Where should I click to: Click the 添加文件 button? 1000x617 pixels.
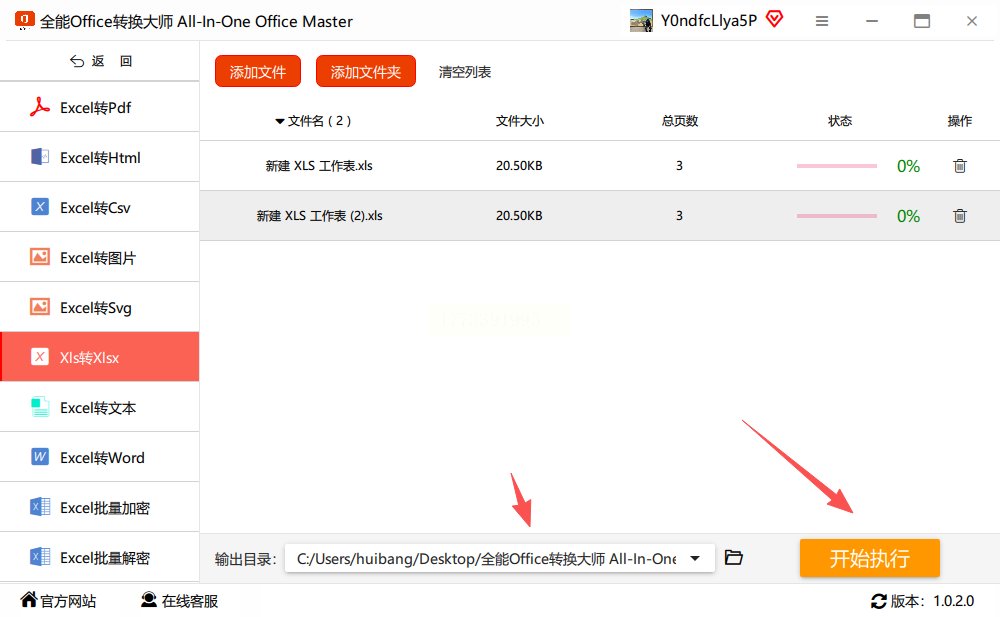coord(258,71)
